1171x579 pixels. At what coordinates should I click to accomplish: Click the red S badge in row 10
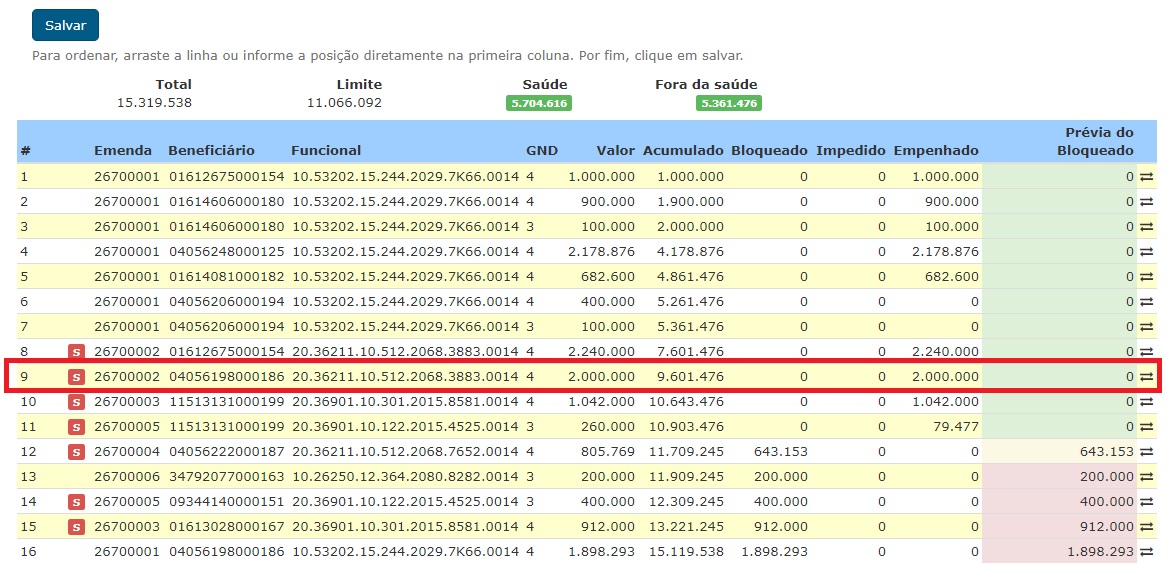76,402
